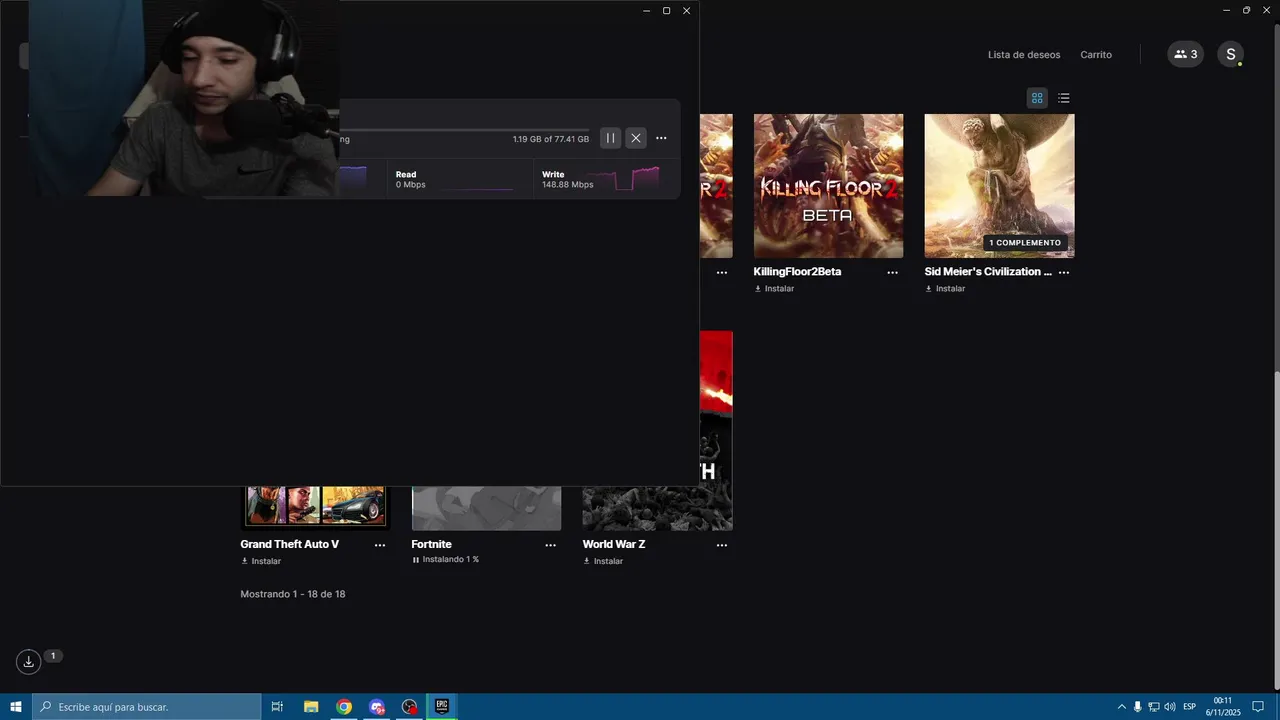
Task: Go to Lista de deseos
Action: coord(1024,55)
